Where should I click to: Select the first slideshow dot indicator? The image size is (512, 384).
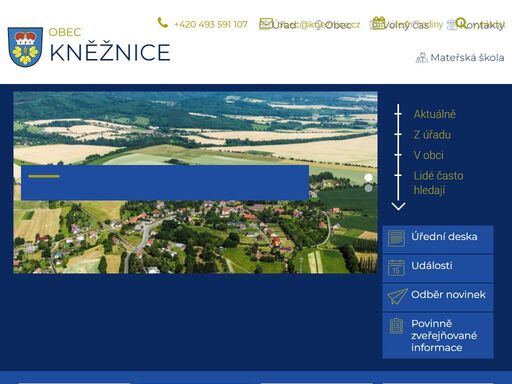click(x=368, y=178)
